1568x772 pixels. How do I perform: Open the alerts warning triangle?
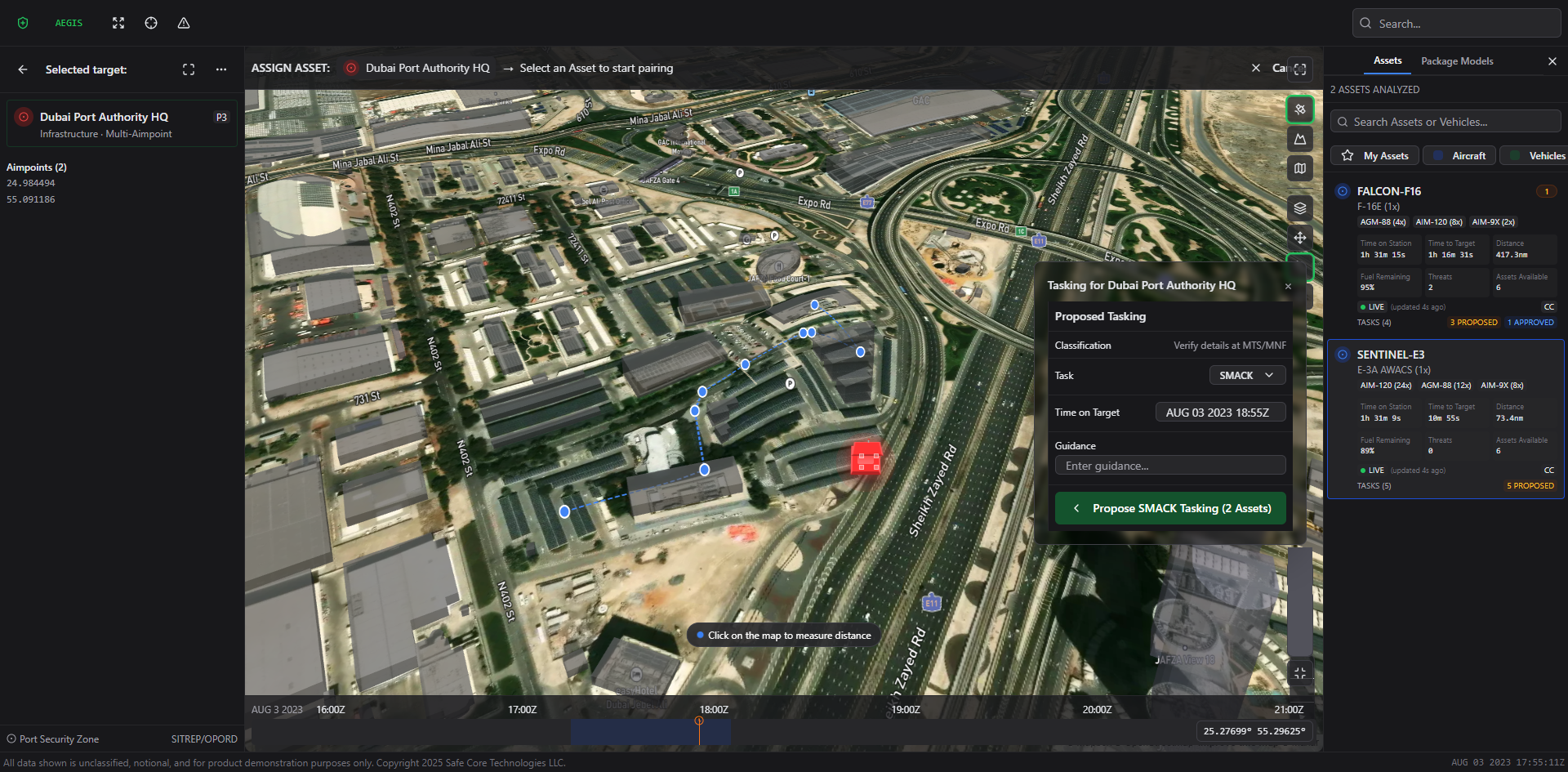183,23
